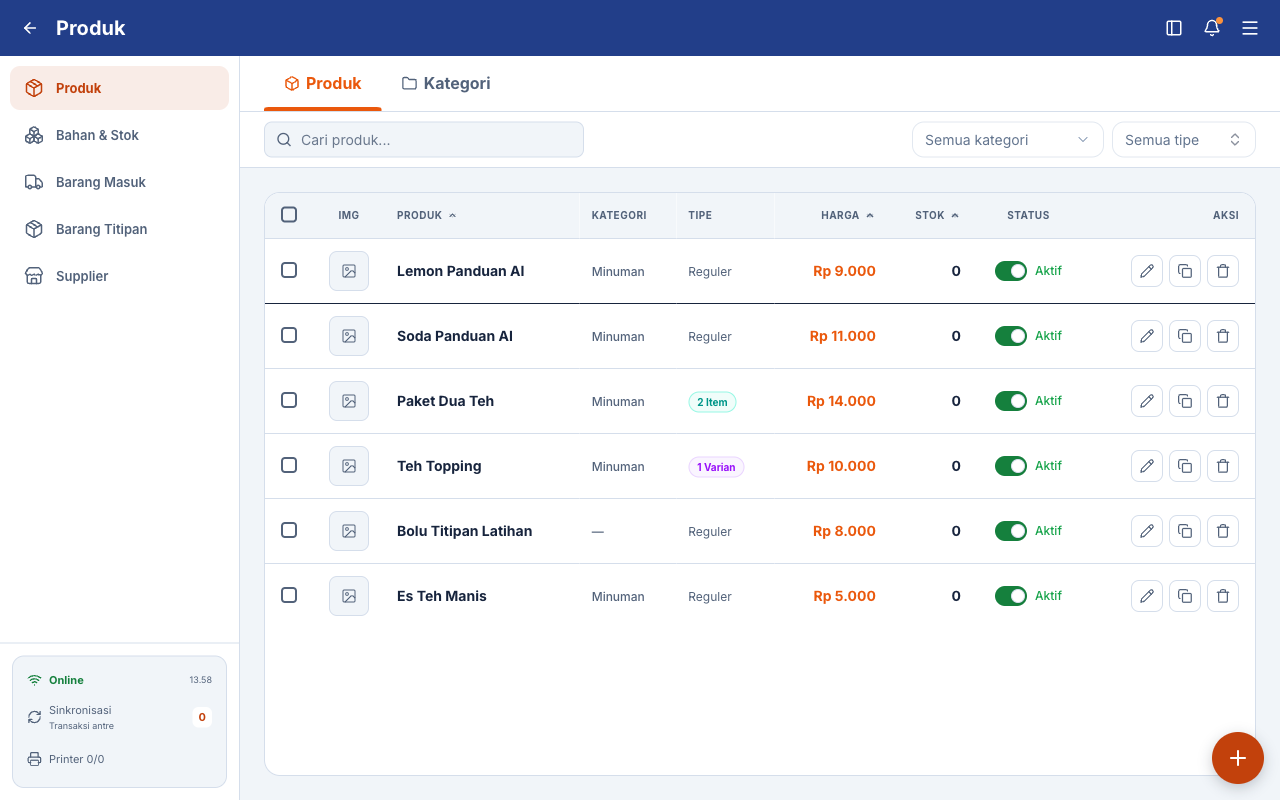Delete Teh Topping product

(1223, 466)
